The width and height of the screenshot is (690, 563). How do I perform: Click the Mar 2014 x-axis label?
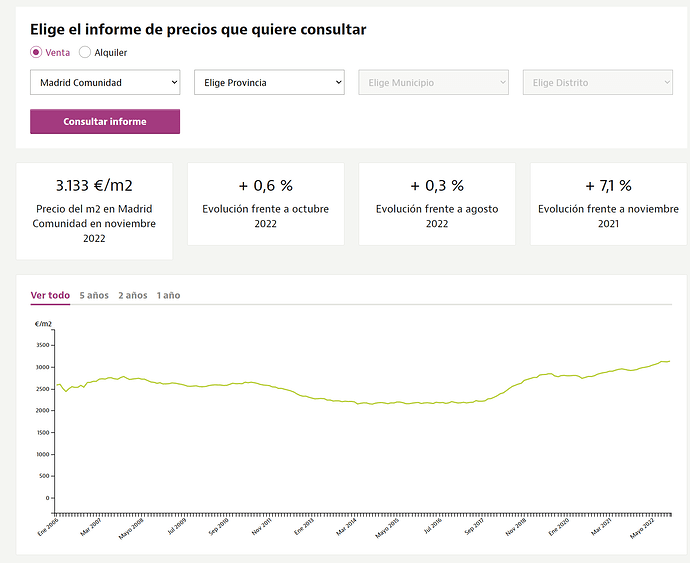tap(348, 526)
